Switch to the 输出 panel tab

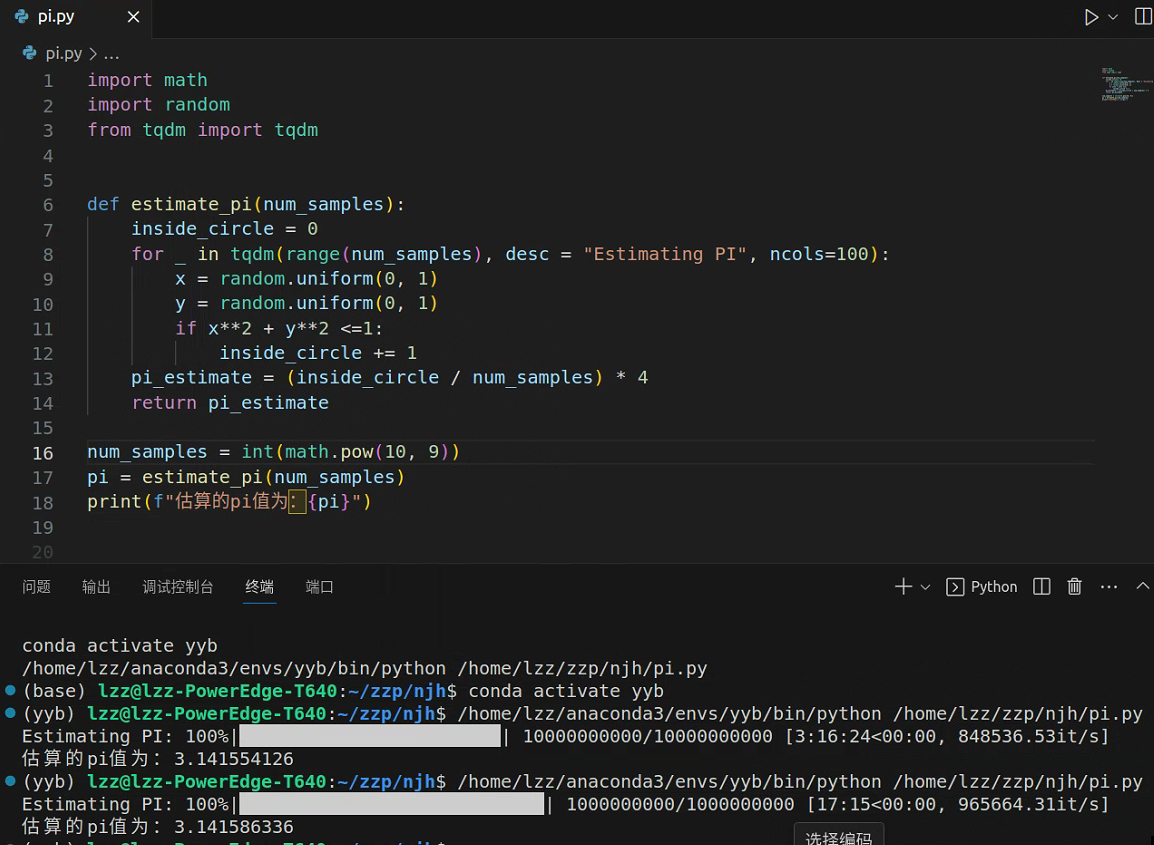(x=96, y=587)
